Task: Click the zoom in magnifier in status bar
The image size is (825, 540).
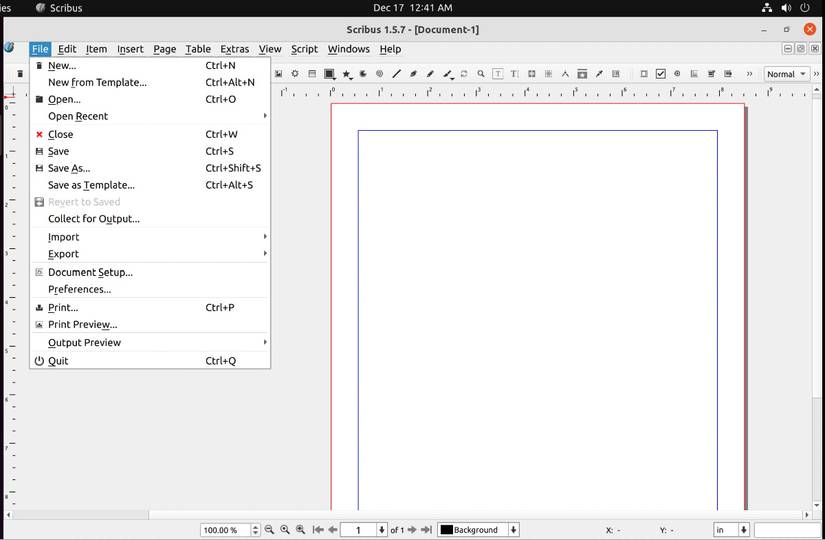Action: pos(300,529)
